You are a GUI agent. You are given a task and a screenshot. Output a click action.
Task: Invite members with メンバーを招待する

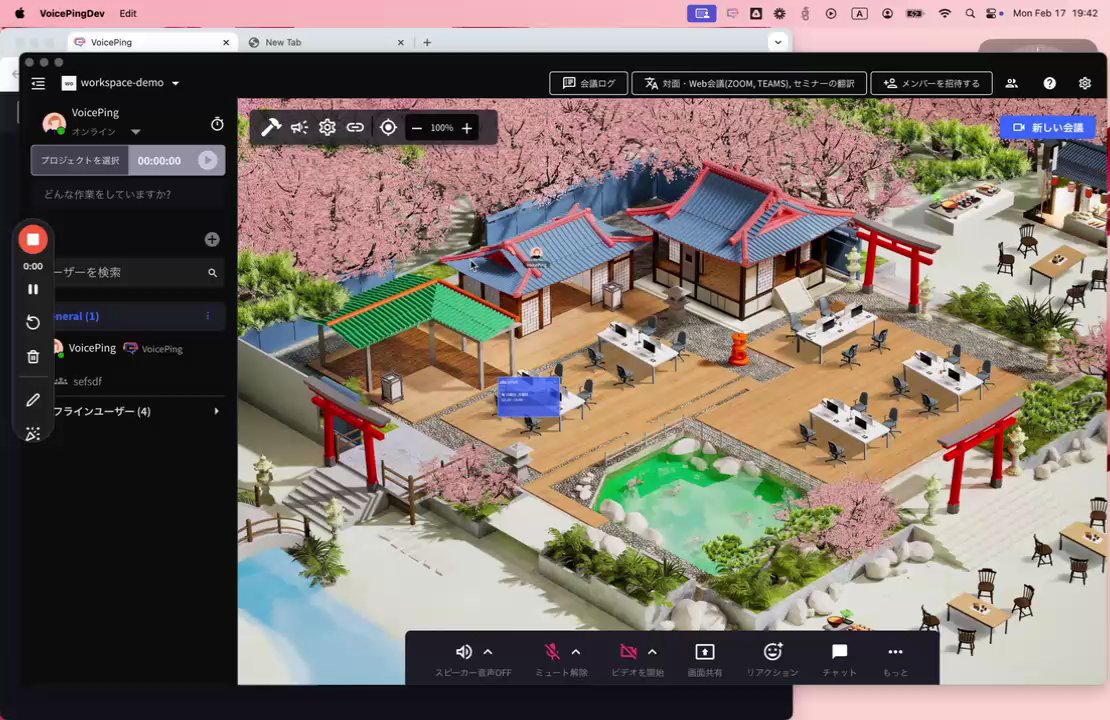tap(931, 83)
